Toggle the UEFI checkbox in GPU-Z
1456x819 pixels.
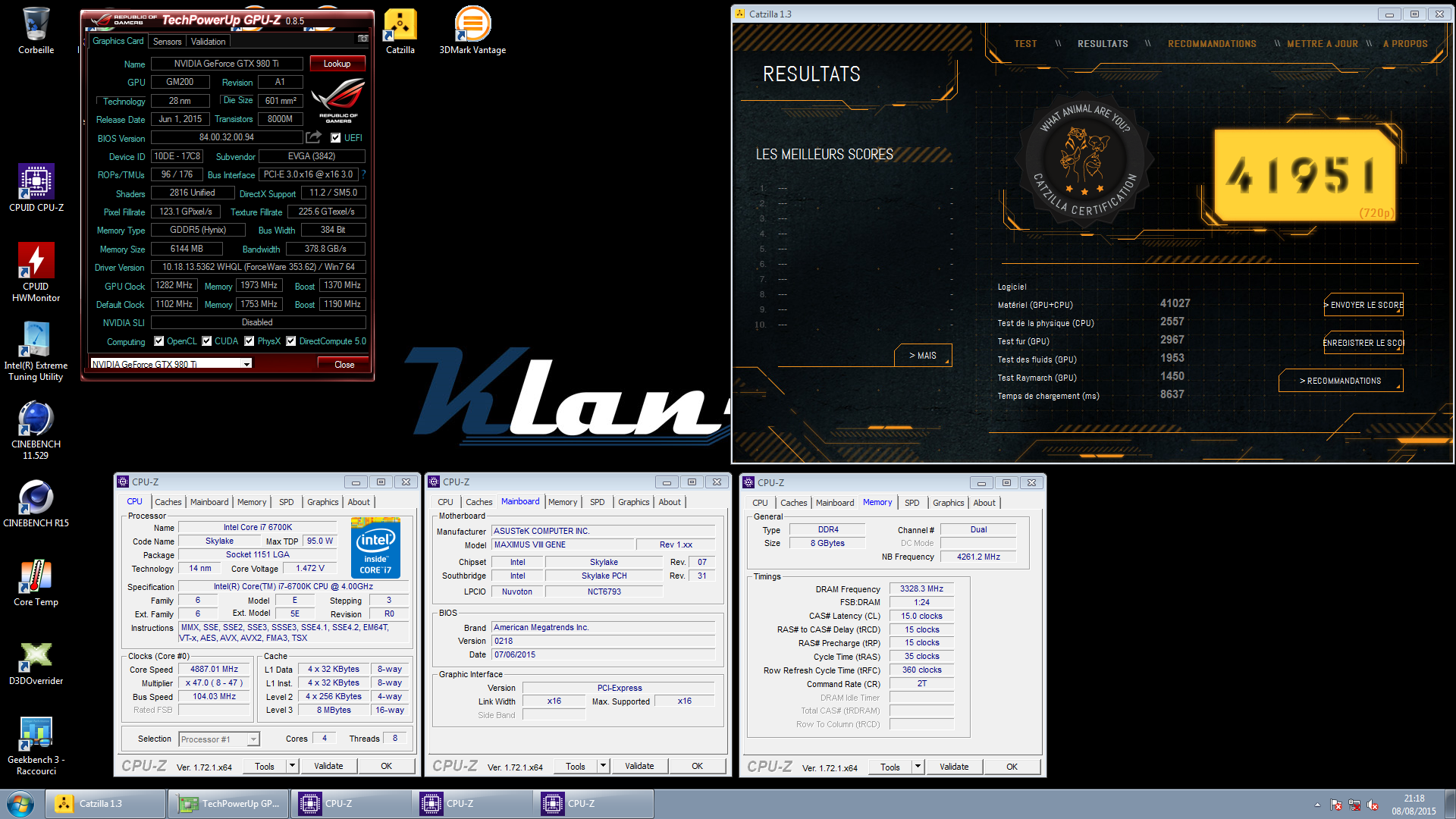click(335, 138)
